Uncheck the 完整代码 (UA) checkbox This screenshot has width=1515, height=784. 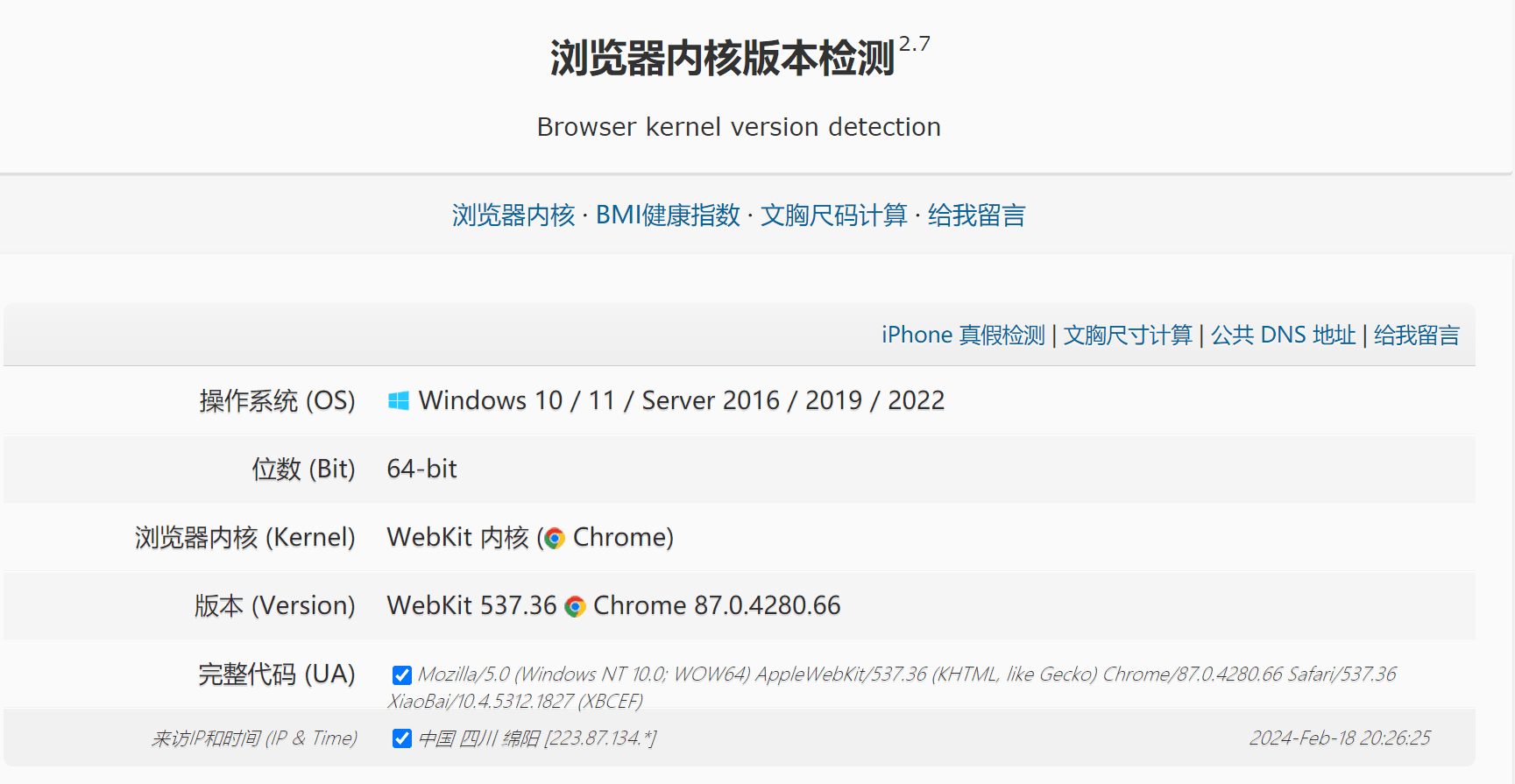(x=401, y=675)
